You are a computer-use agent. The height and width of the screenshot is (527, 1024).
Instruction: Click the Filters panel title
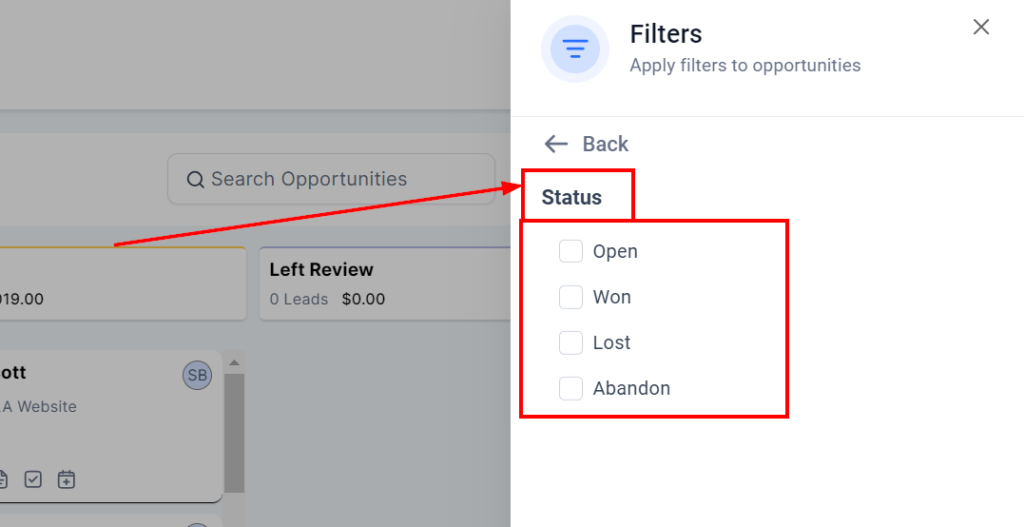pos(666,34)
